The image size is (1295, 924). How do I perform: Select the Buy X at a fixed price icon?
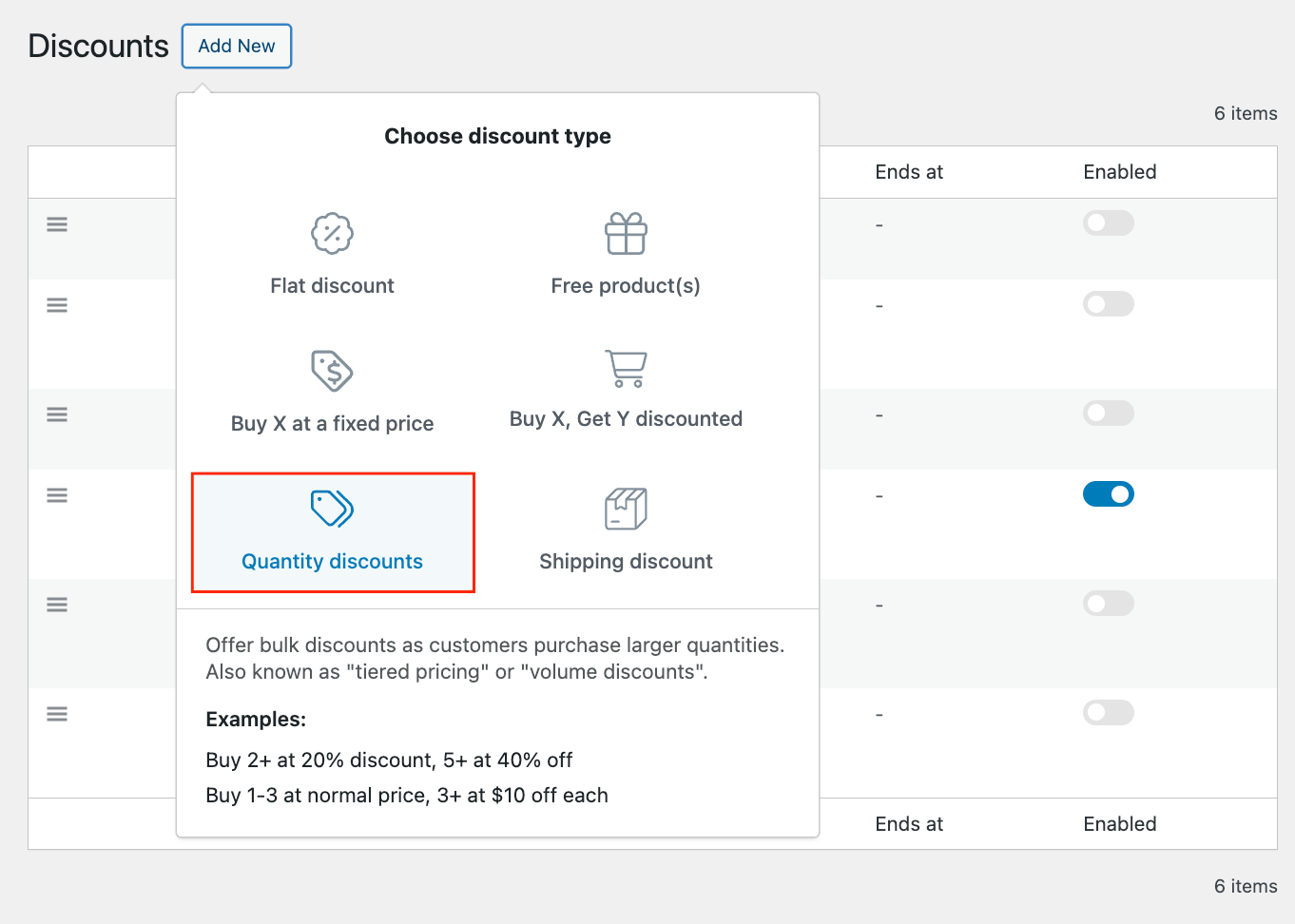click(332, 372)
